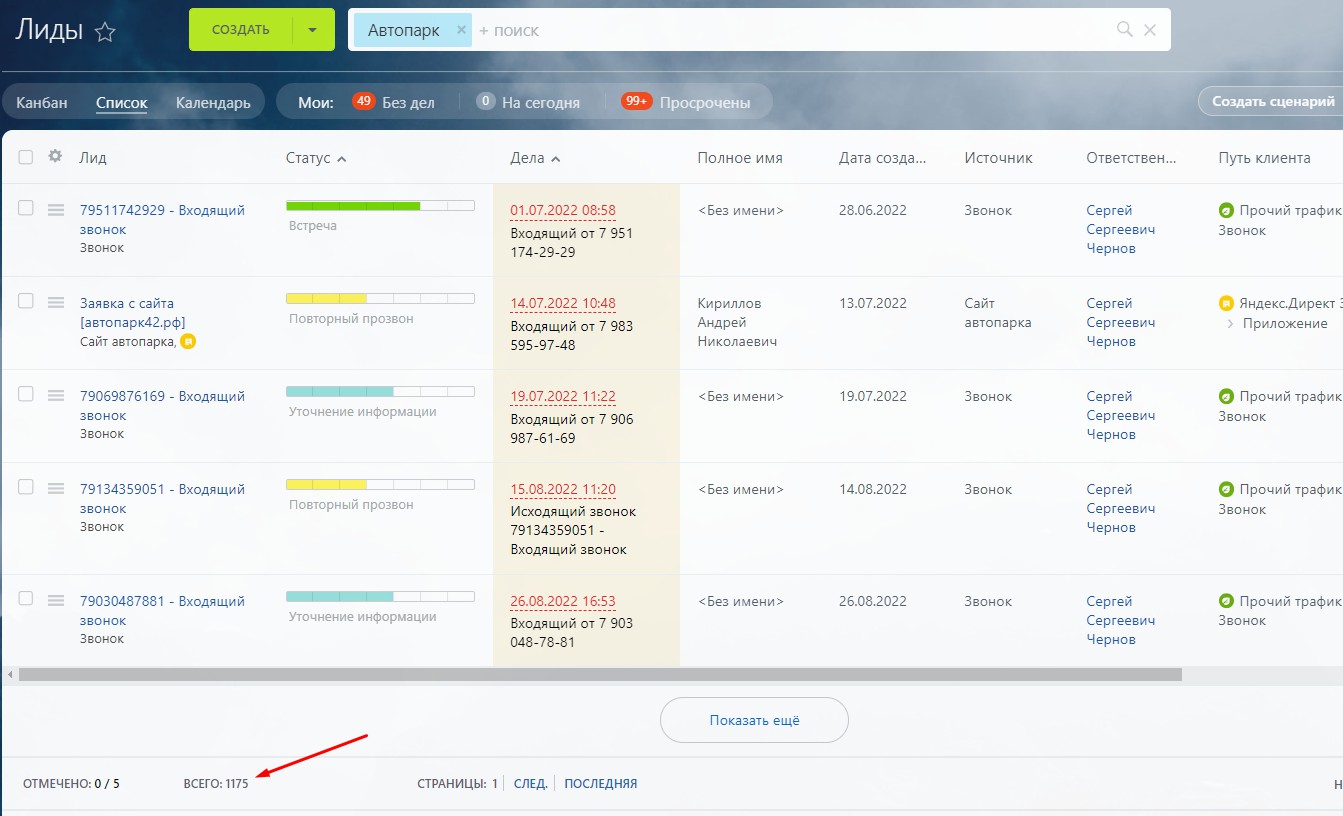Viewport: 1343px width, 816px height.
Task: Open lead 79030487881 - Входящий звонок
Action: point(162,611)
